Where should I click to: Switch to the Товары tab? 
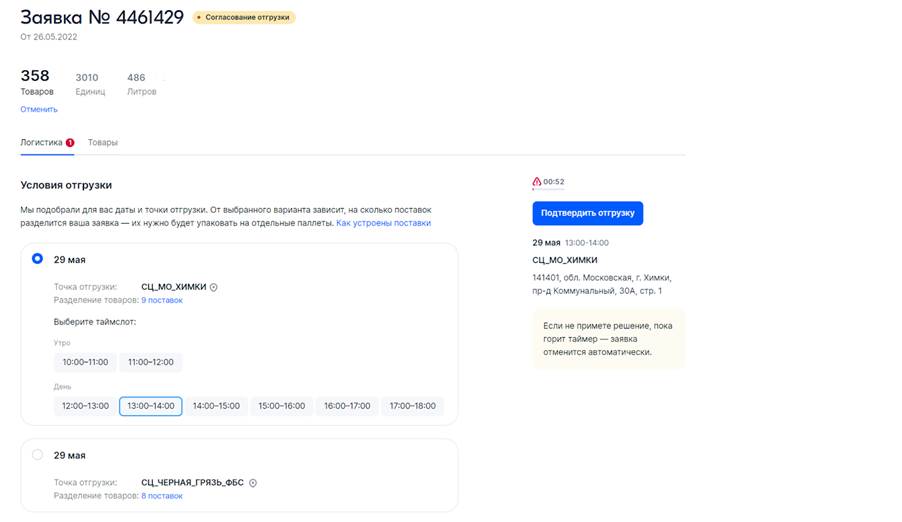click(103, 143)
